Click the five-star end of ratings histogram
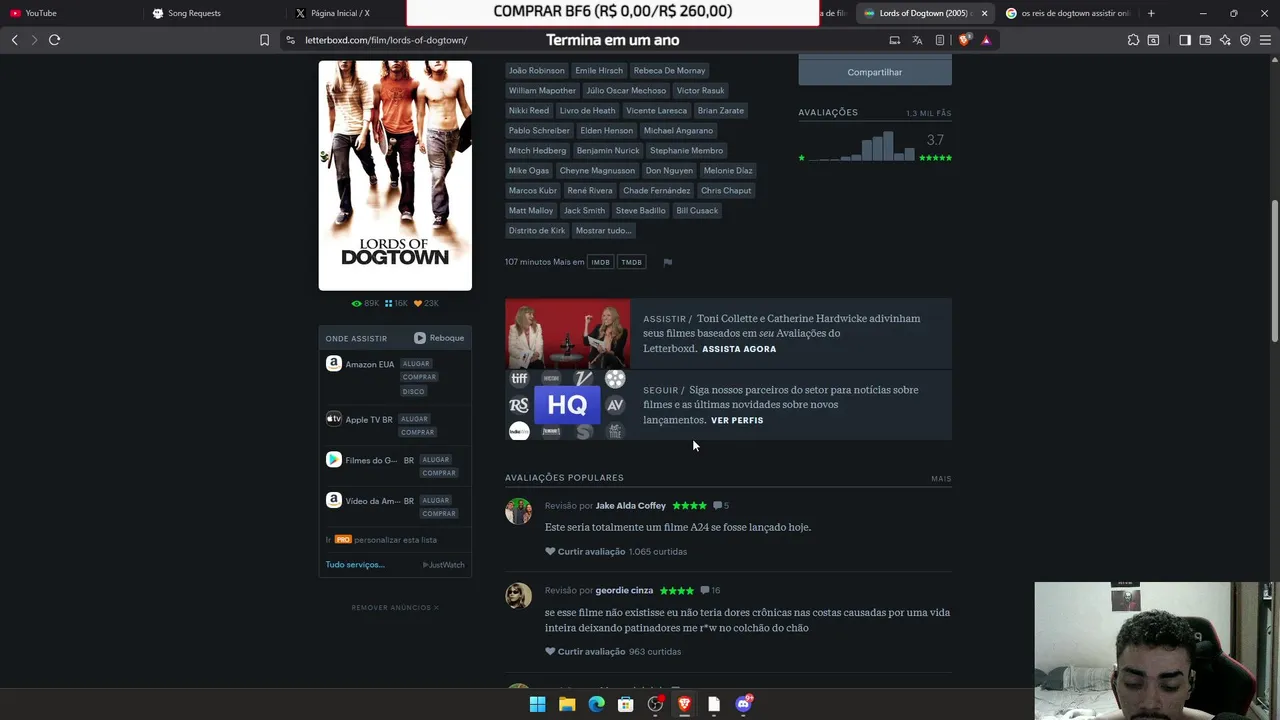Screen dimensions: 1280x720 point(935,158)
